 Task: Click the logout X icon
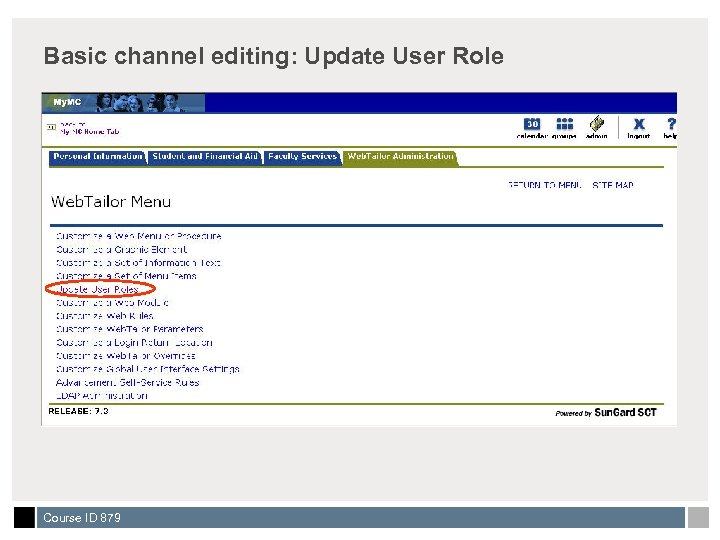tap(639, 124)
